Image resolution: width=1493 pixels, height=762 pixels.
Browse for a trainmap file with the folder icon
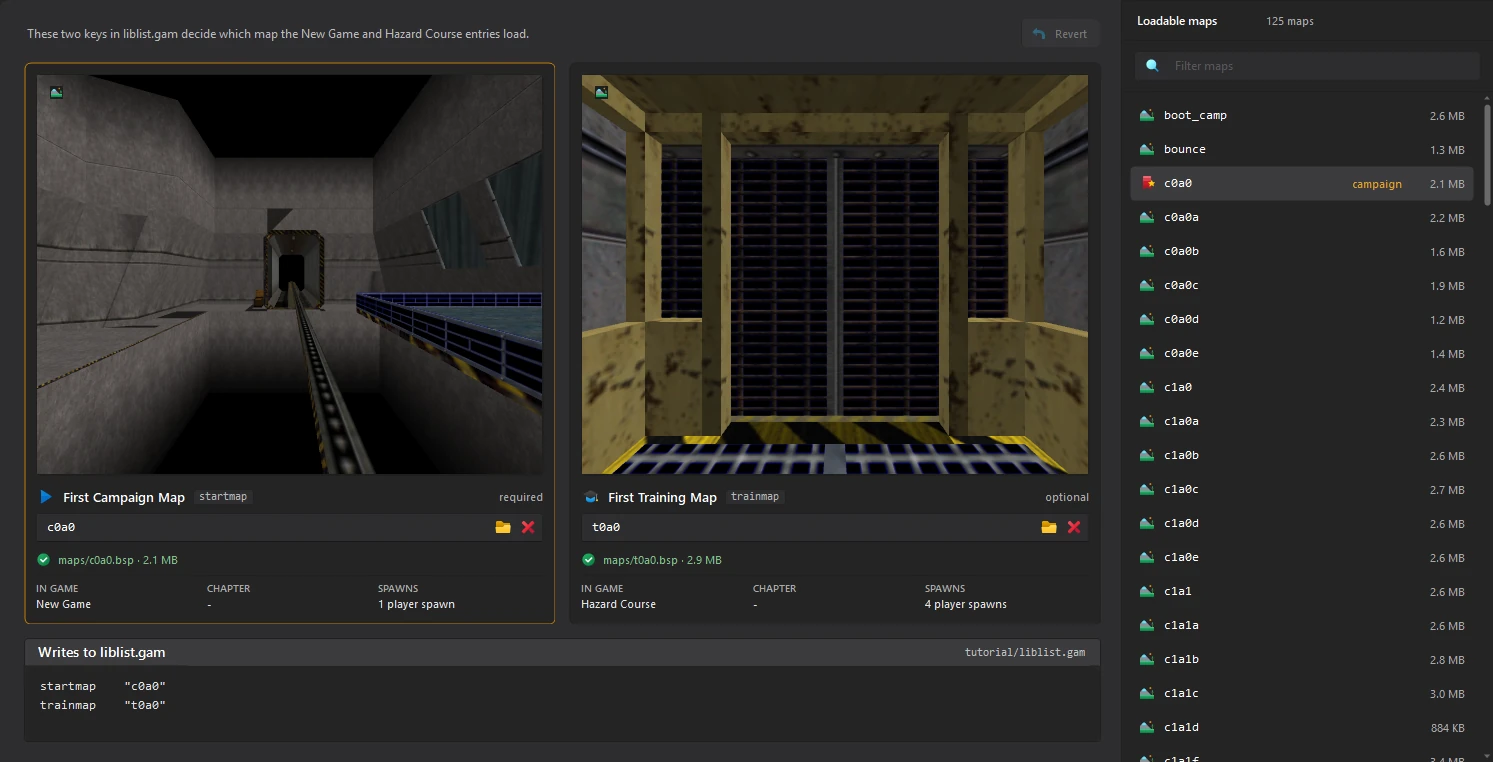(1049, 527)
